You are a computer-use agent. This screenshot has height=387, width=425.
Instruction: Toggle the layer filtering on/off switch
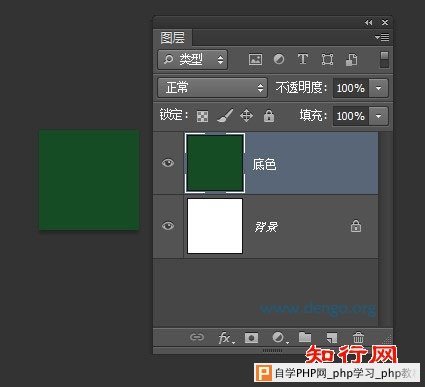[x=384, y=60]
